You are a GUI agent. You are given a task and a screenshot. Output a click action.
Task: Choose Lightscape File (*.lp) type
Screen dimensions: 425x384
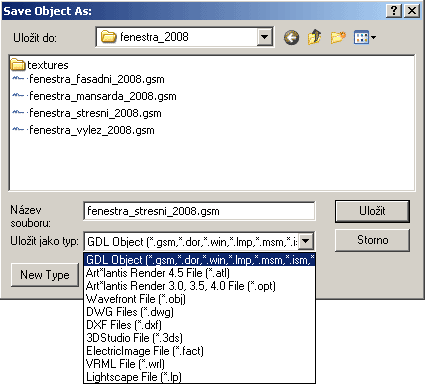(199, 377)
